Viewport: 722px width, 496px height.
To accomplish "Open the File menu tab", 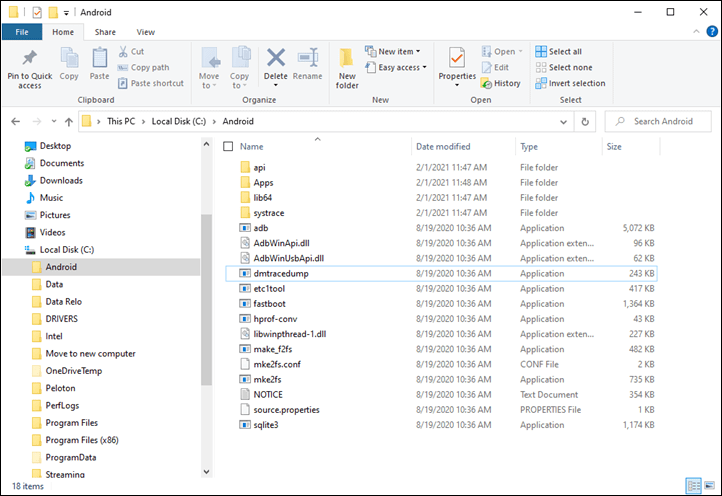I will coord(22,32).
